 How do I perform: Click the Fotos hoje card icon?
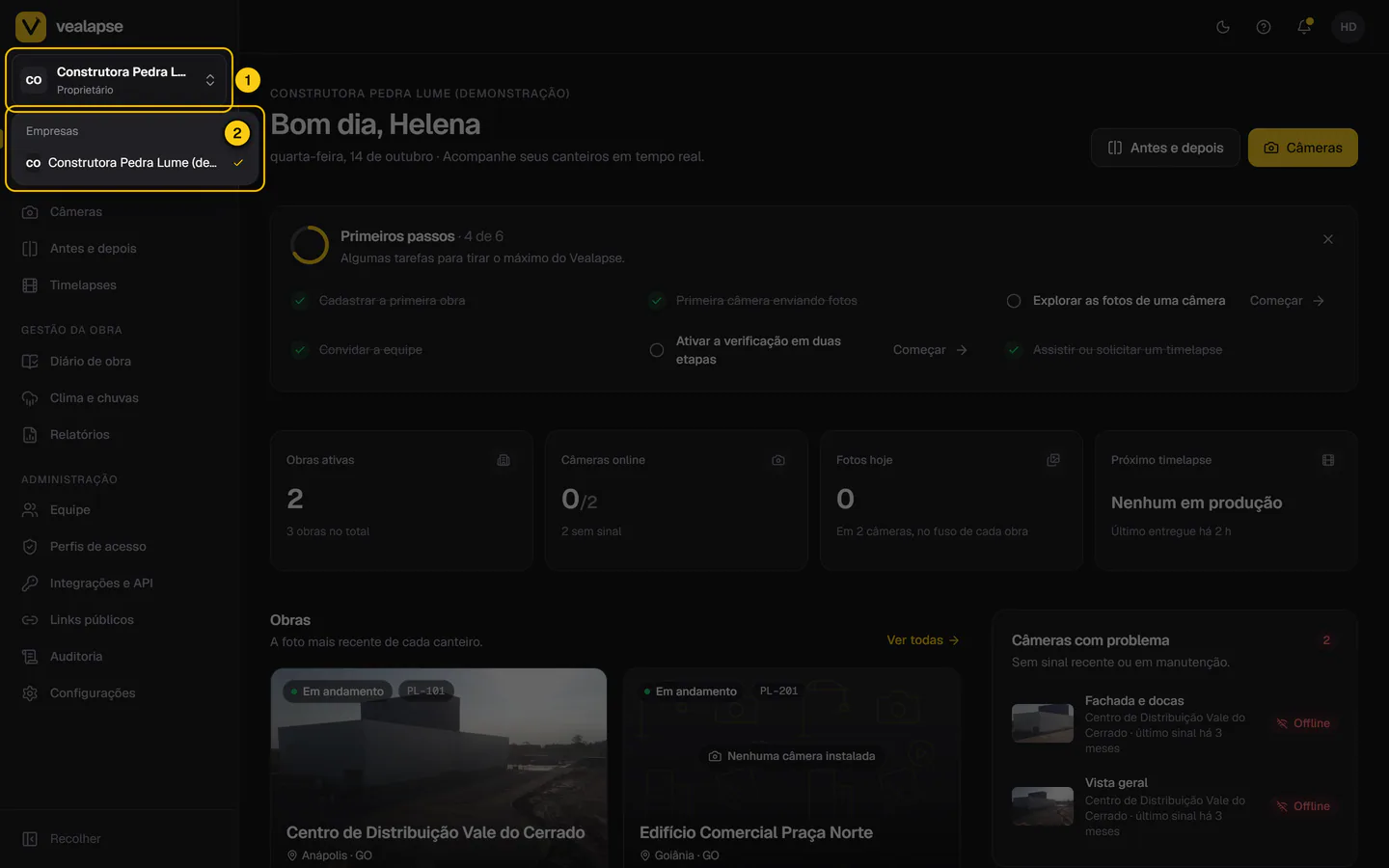(x=1053, y=460)
